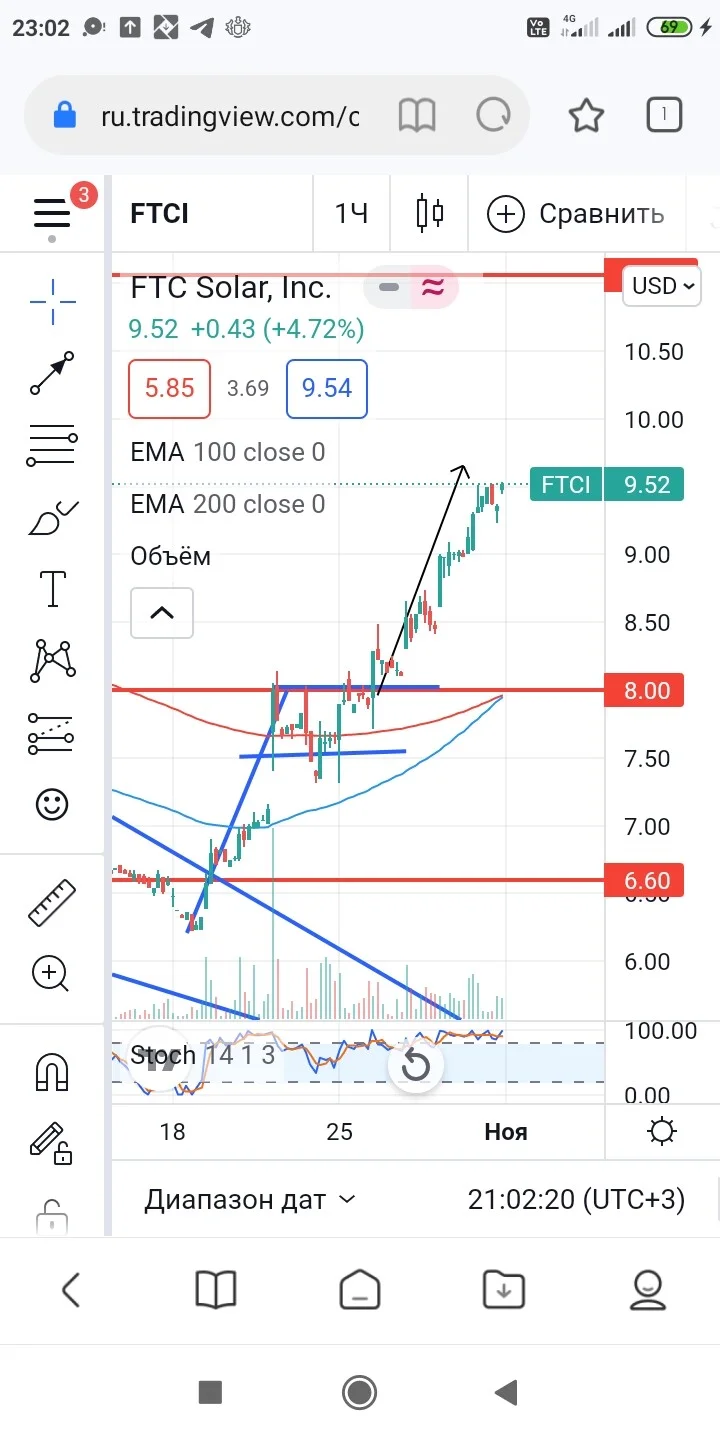720x1440 pixels.
Task: Click the 5.85 sell price button
Action: click(x=170, y=388)
